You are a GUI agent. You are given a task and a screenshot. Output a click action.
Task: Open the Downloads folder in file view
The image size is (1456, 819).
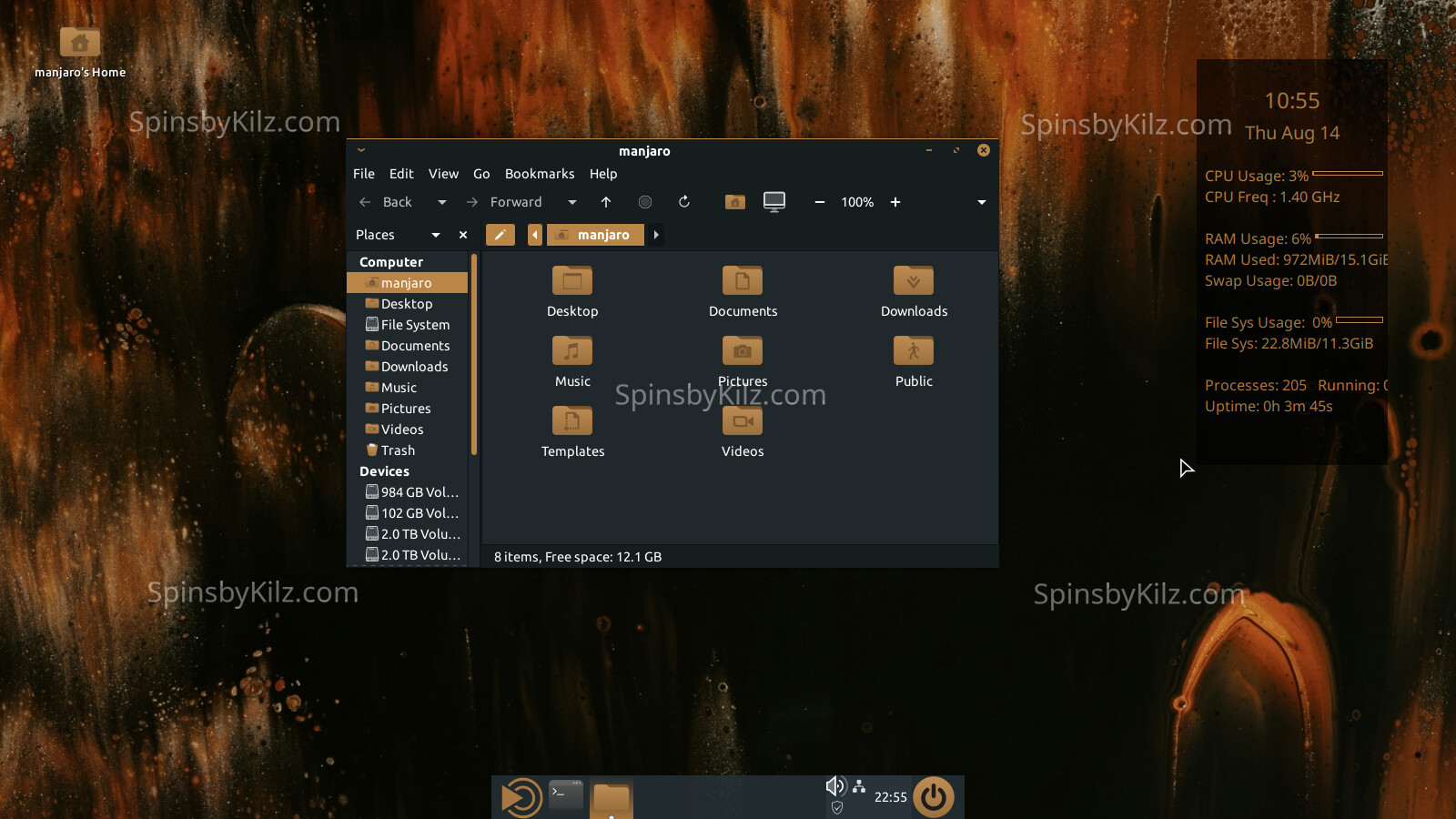[914, 291]
